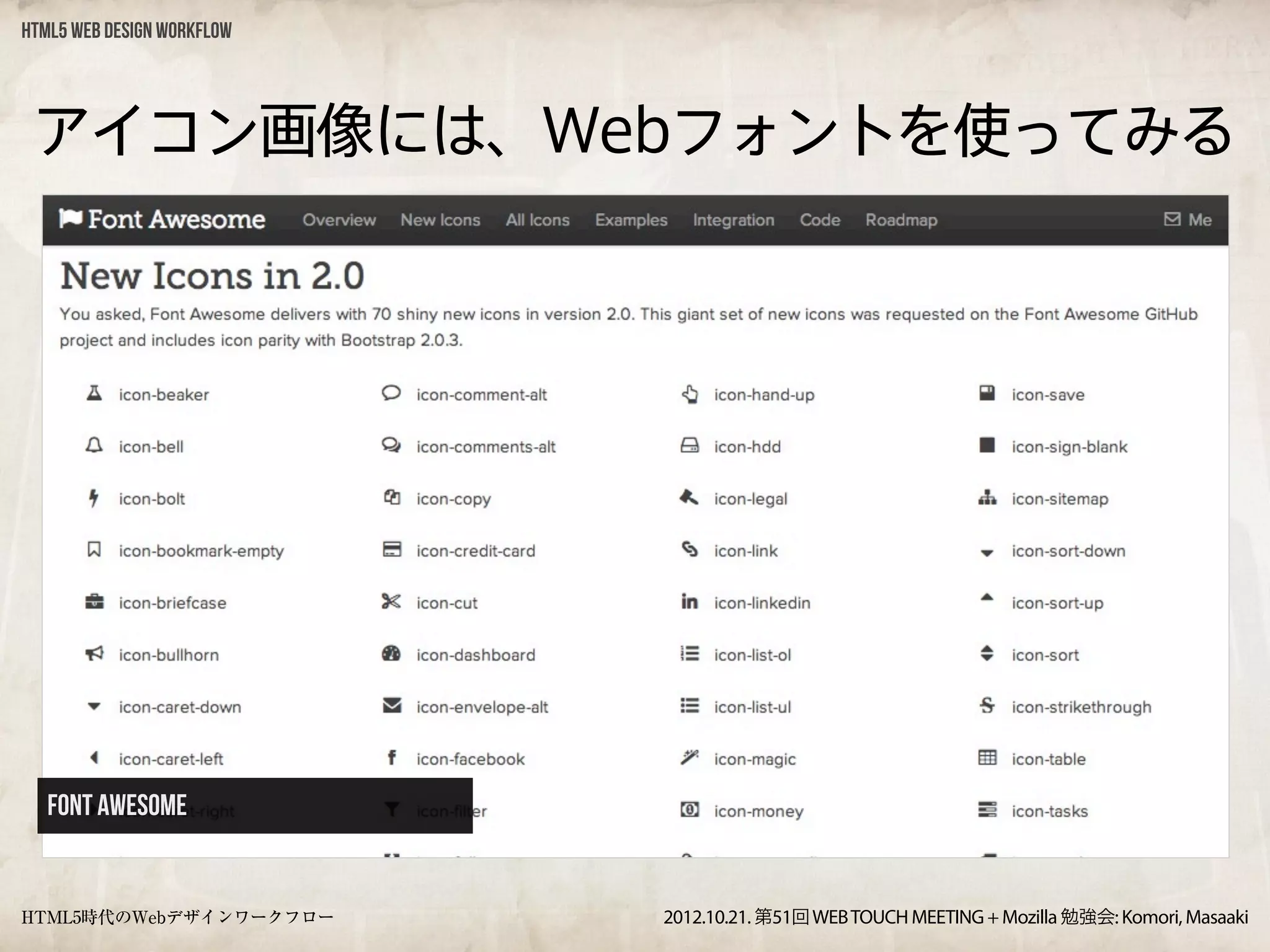The width and height of the screenshot is (1270, 952).
Task: Click the bookmark-empty icon
Action: click(94, 549)
